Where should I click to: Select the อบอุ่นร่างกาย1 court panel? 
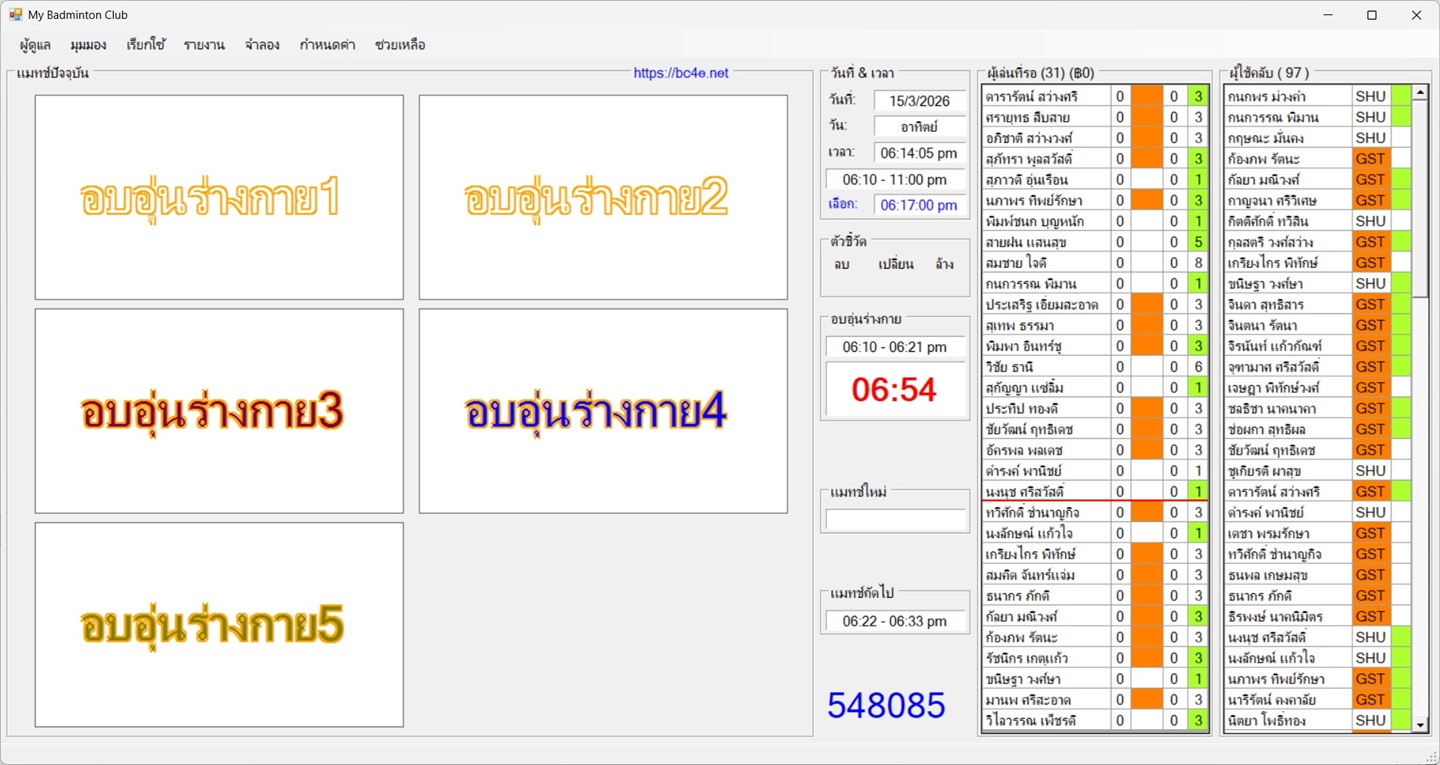click(x=219, y=197)
